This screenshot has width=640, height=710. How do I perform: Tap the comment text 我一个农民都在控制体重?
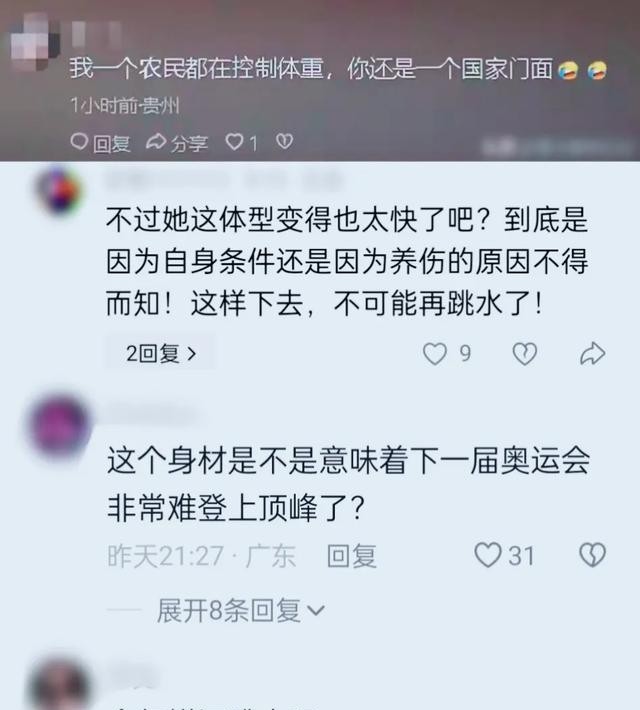pyautogui.click(x=197, y=69)
